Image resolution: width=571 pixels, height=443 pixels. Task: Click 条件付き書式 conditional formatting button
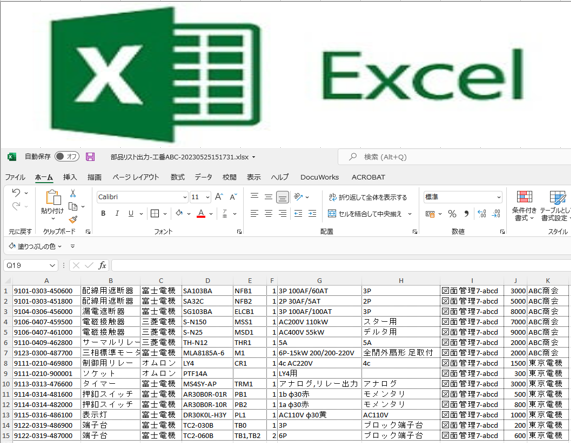tap(524, 206)
